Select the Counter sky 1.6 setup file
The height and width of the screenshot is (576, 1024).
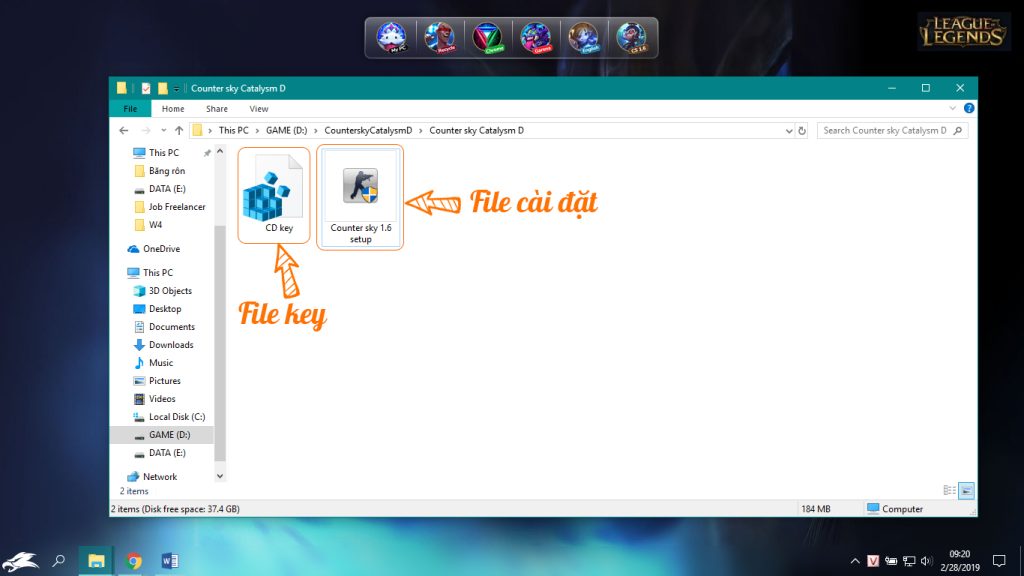click(360, 198)
